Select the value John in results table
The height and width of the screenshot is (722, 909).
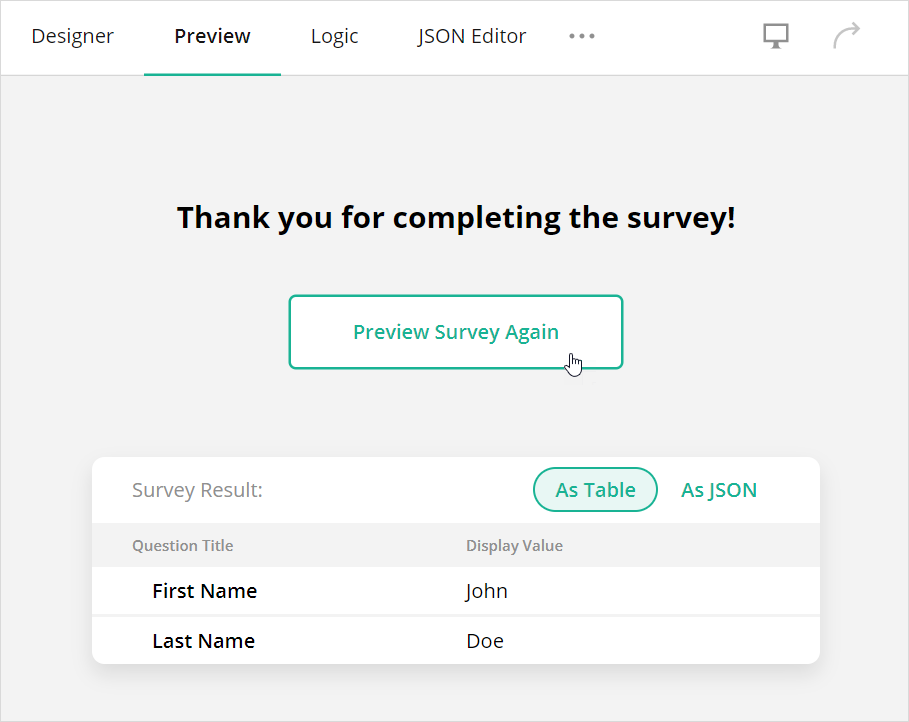[487, 591]
